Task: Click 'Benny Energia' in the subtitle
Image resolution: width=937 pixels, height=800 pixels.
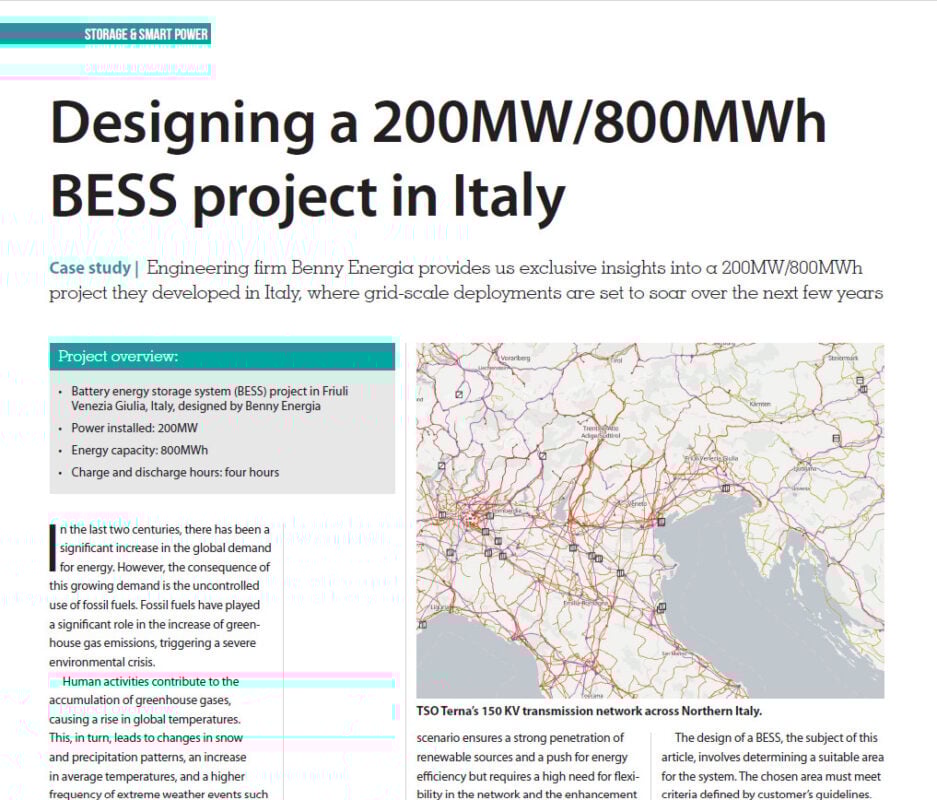Action: (x=352, y=268)
